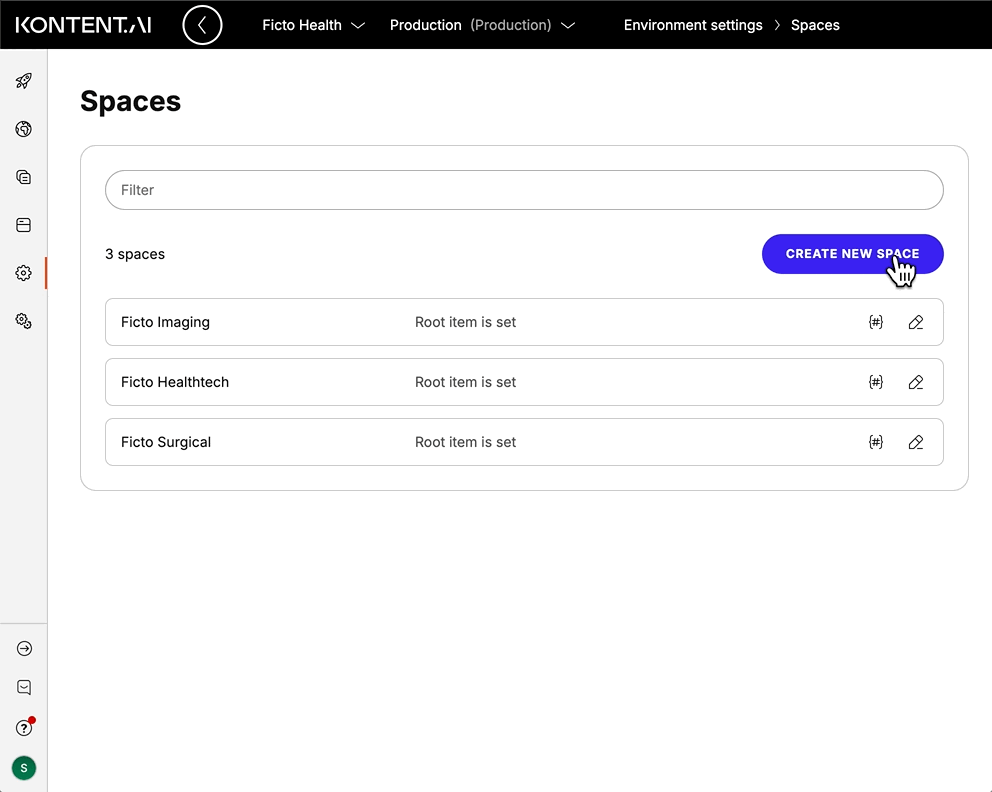
Task: Click the Filter input field
Action: coord(524,190)
